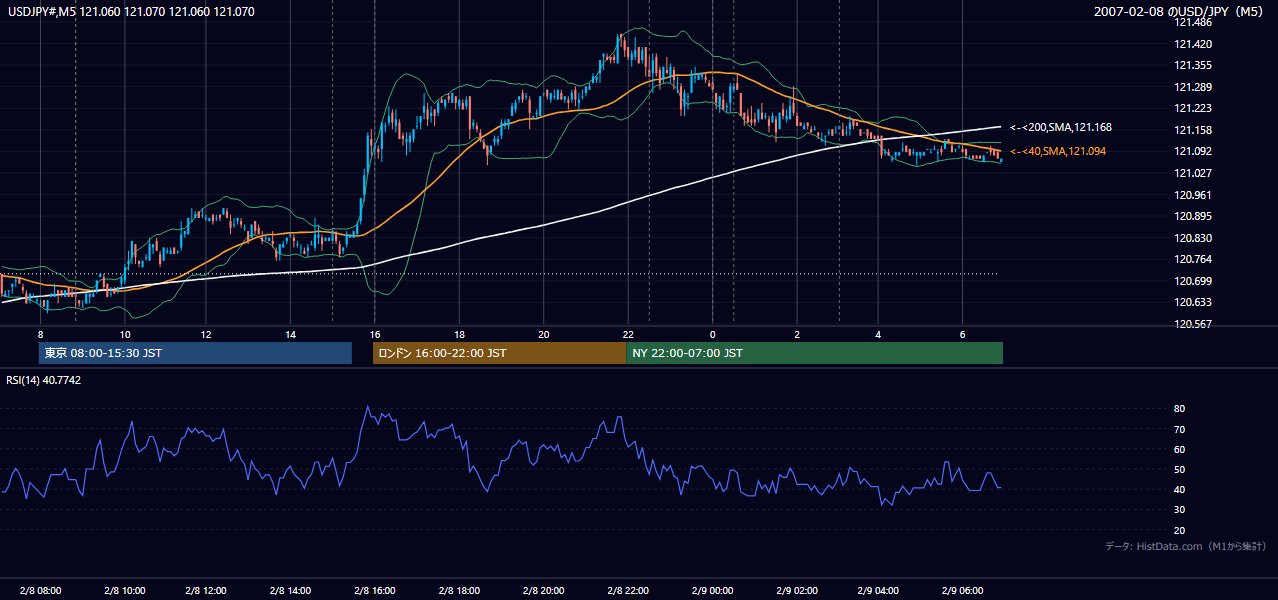
Task: Click RSI scale level 80
Action: coord(1179,409)
